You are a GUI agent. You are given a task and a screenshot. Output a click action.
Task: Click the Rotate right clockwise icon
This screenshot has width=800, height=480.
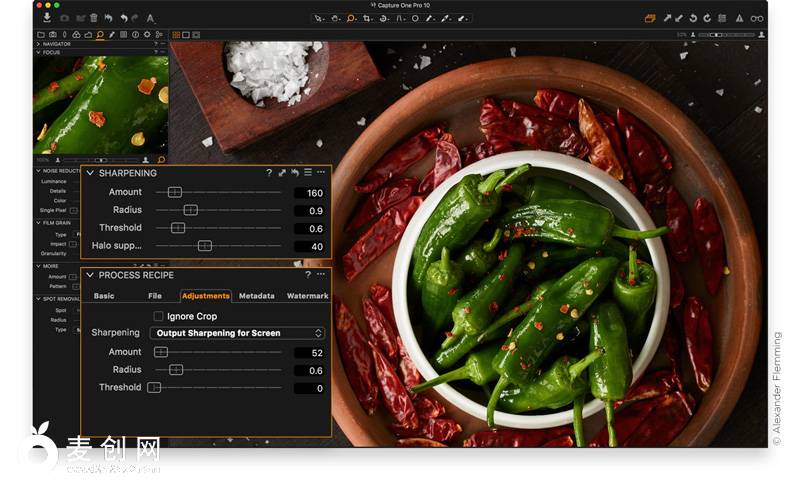707,19
